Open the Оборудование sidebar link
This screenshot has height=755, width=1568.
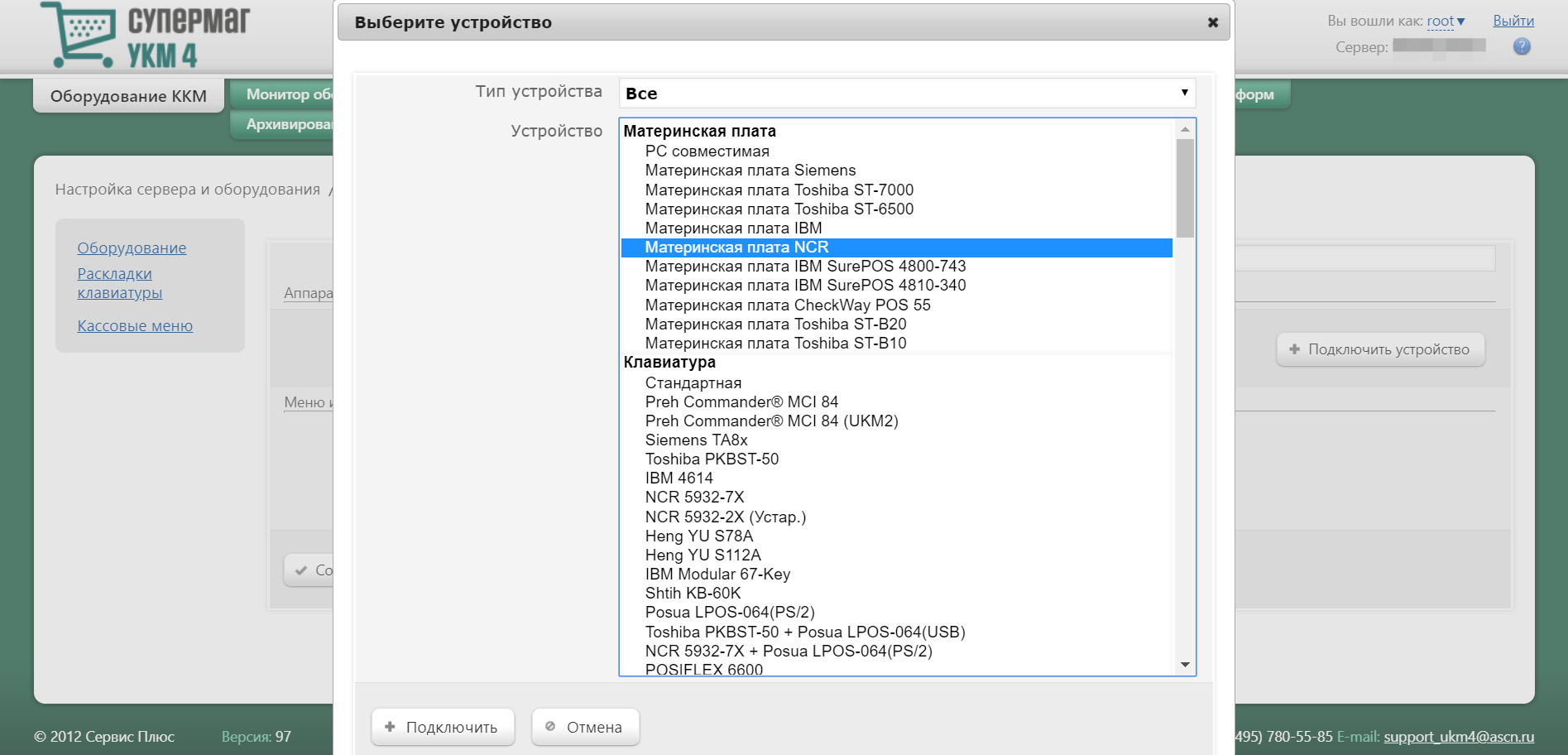(x=132, y=248)
